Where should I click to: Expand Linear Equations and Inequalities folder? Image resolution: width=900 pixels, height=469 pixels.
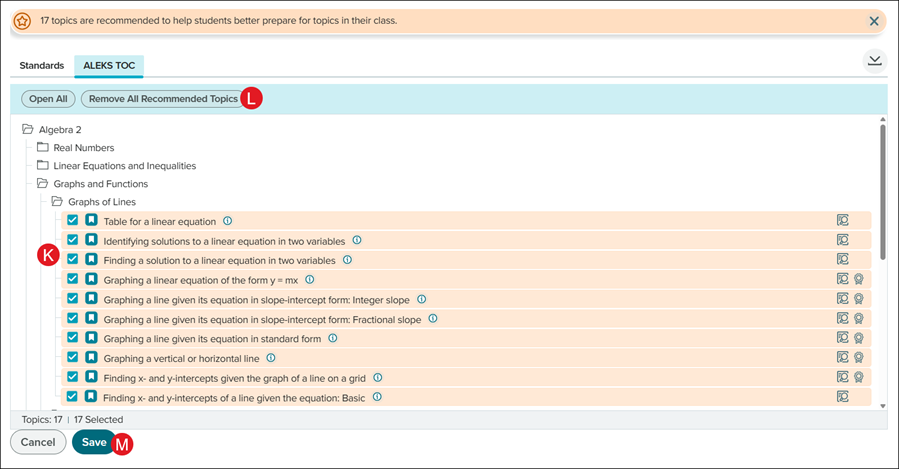43,166
